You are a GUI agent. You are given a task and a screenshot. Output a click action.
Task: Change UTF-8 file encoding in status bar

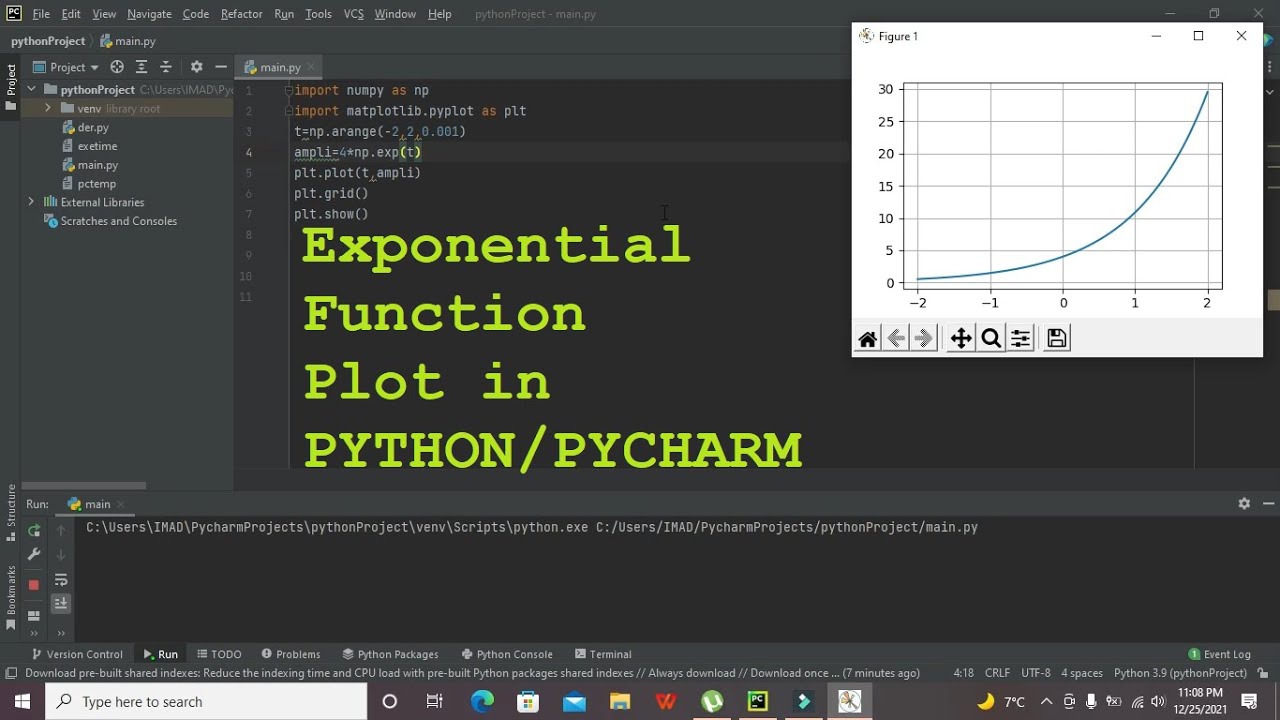coord(1036,673)
